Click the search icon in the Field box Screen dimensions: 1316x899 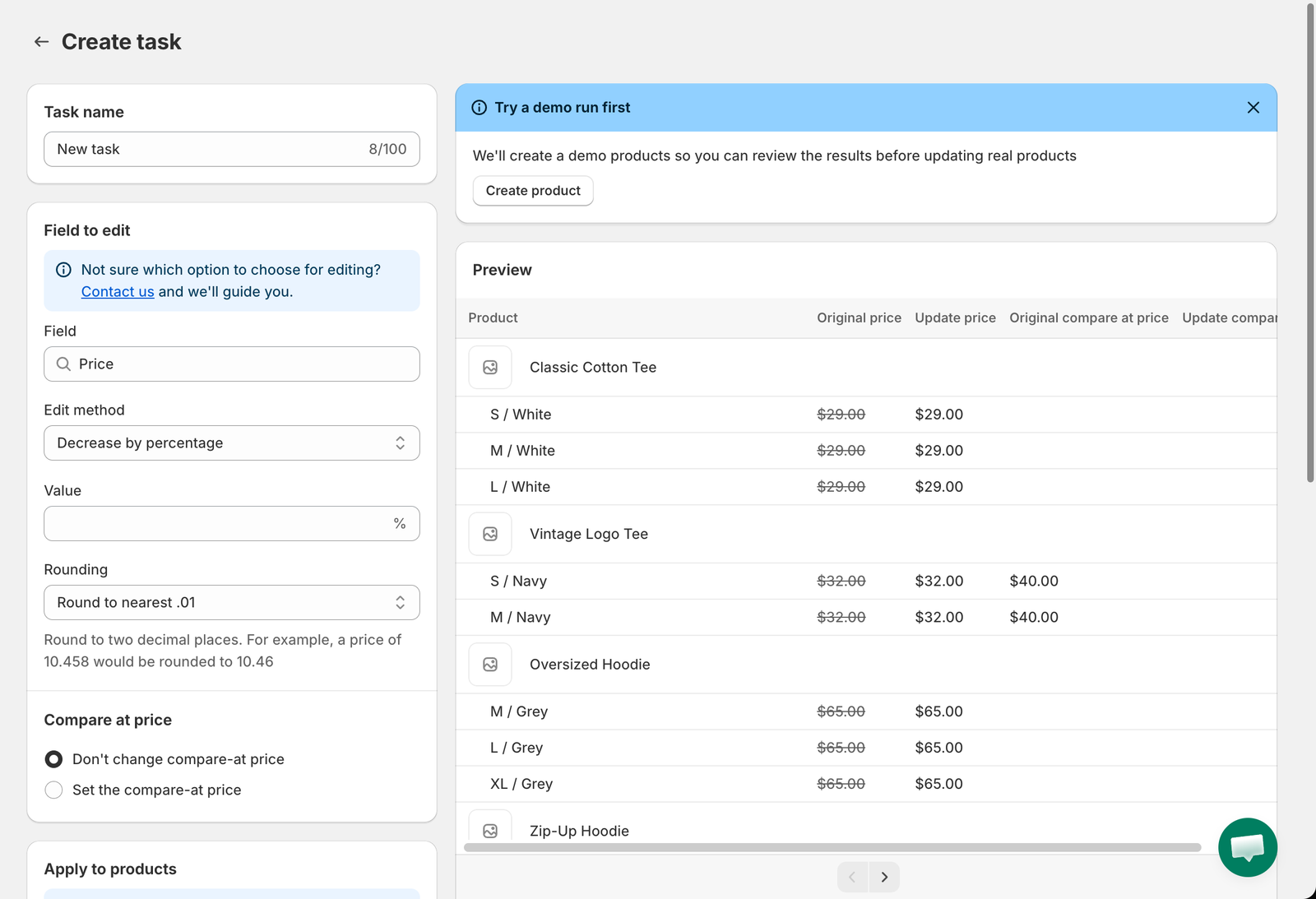(63, 364)
